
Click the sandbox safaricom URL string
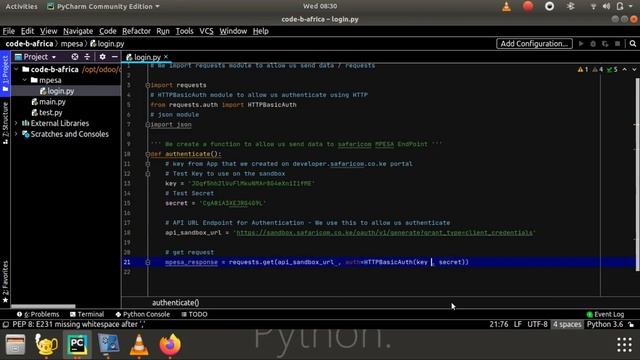coord(384,233)
